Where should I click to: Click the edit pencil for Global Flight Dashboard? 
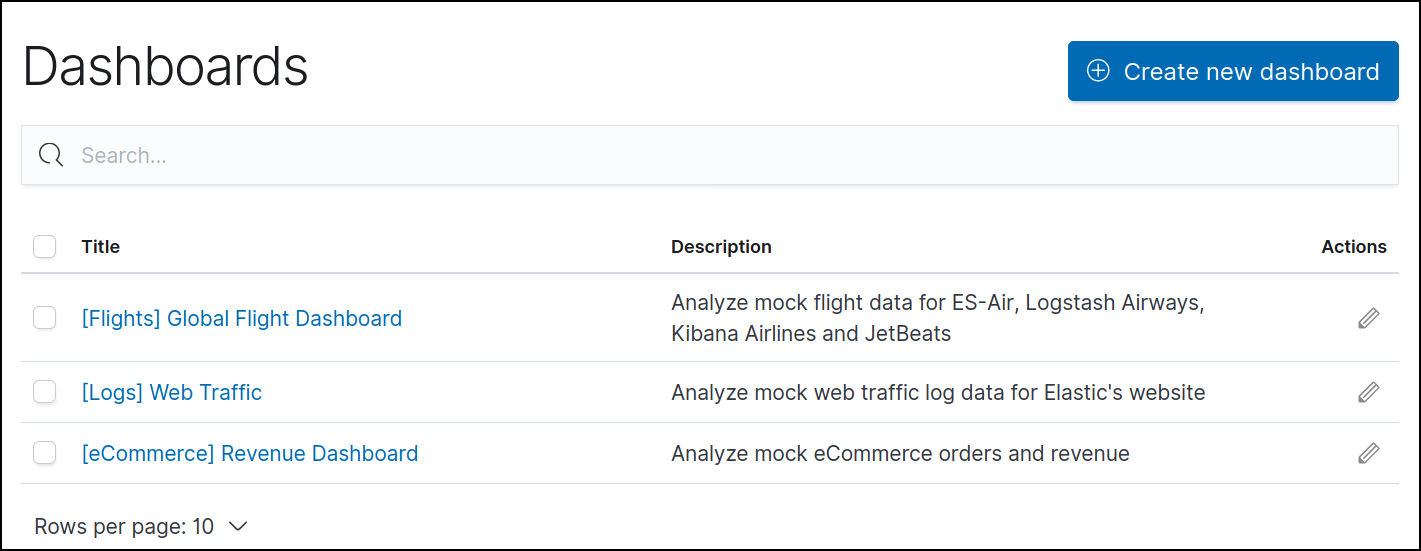1368,318
